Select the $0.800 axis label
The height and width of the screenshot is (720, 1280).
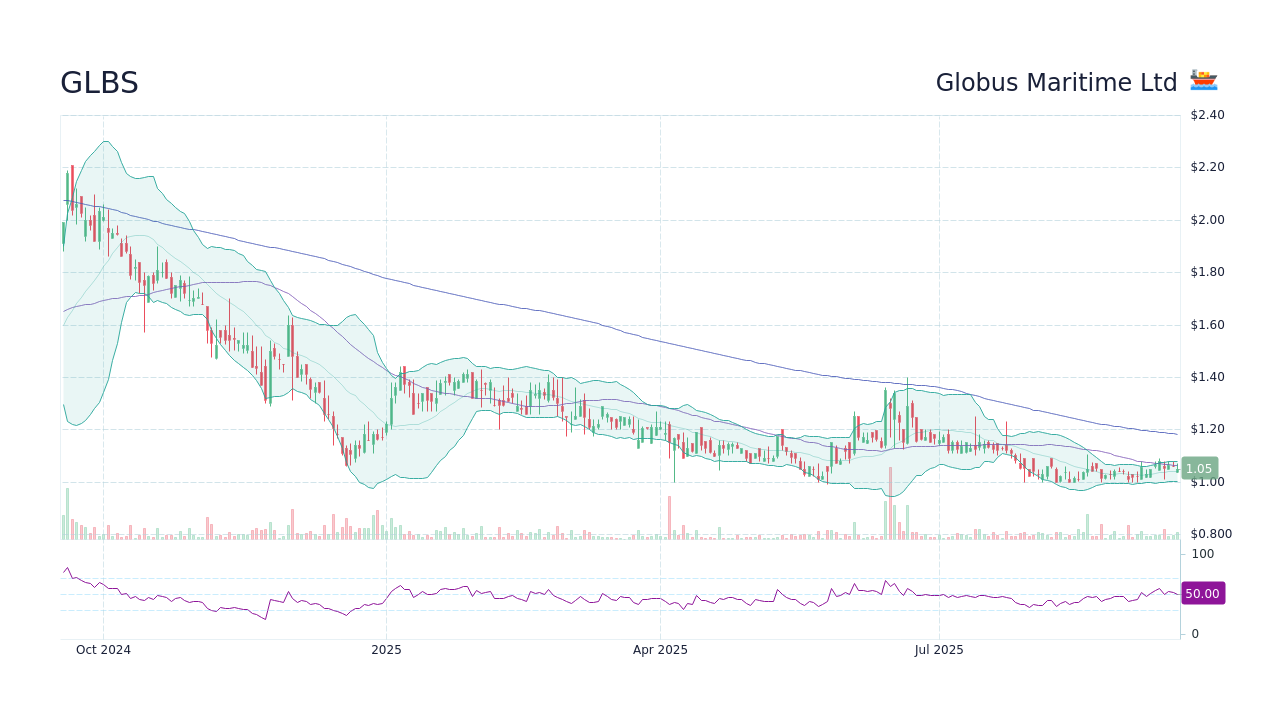point(1210,533)
